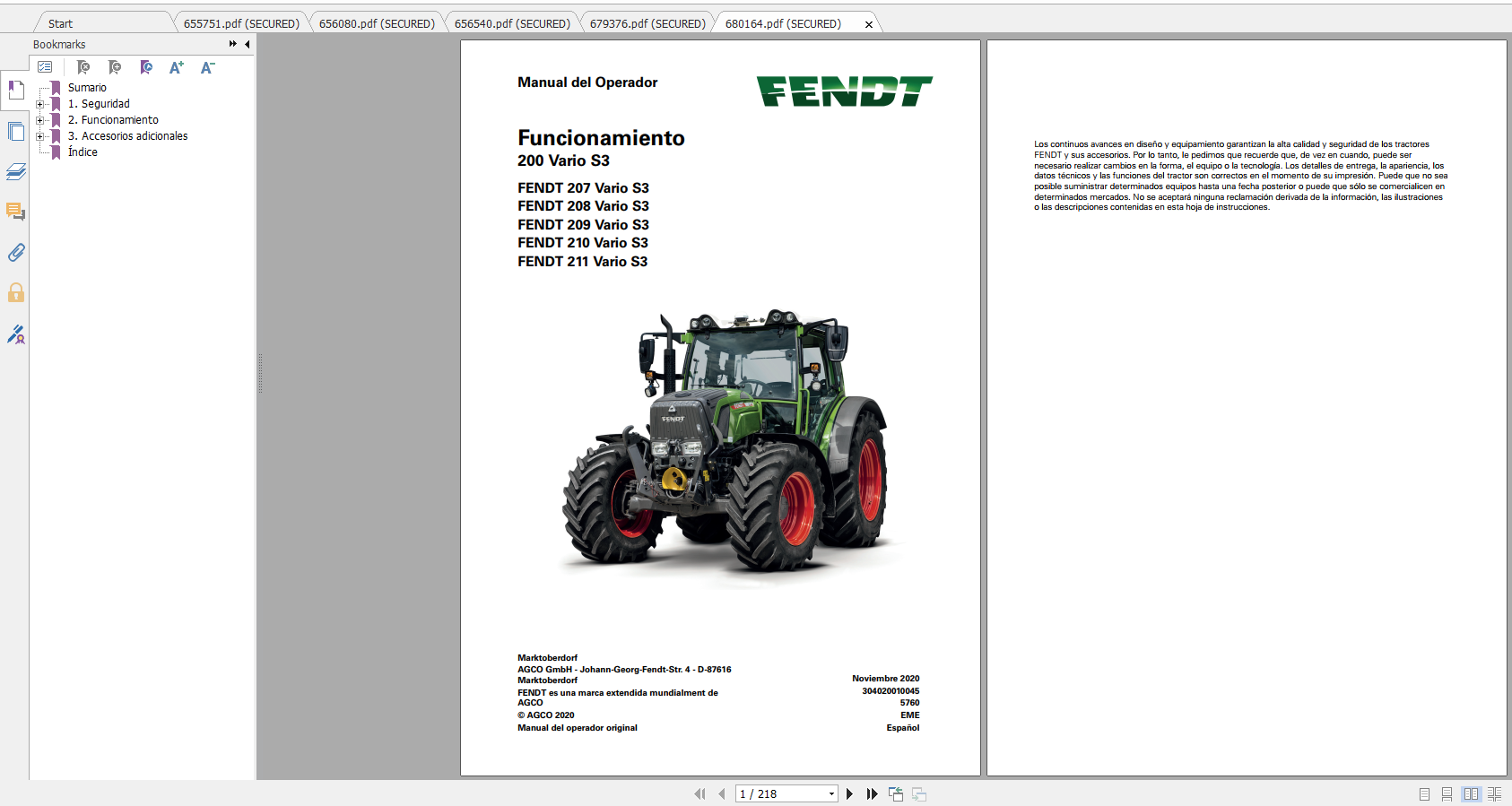Click the next view icon
The height and width of the screenshot is (806, 1512).
click(x=919, y=793)
